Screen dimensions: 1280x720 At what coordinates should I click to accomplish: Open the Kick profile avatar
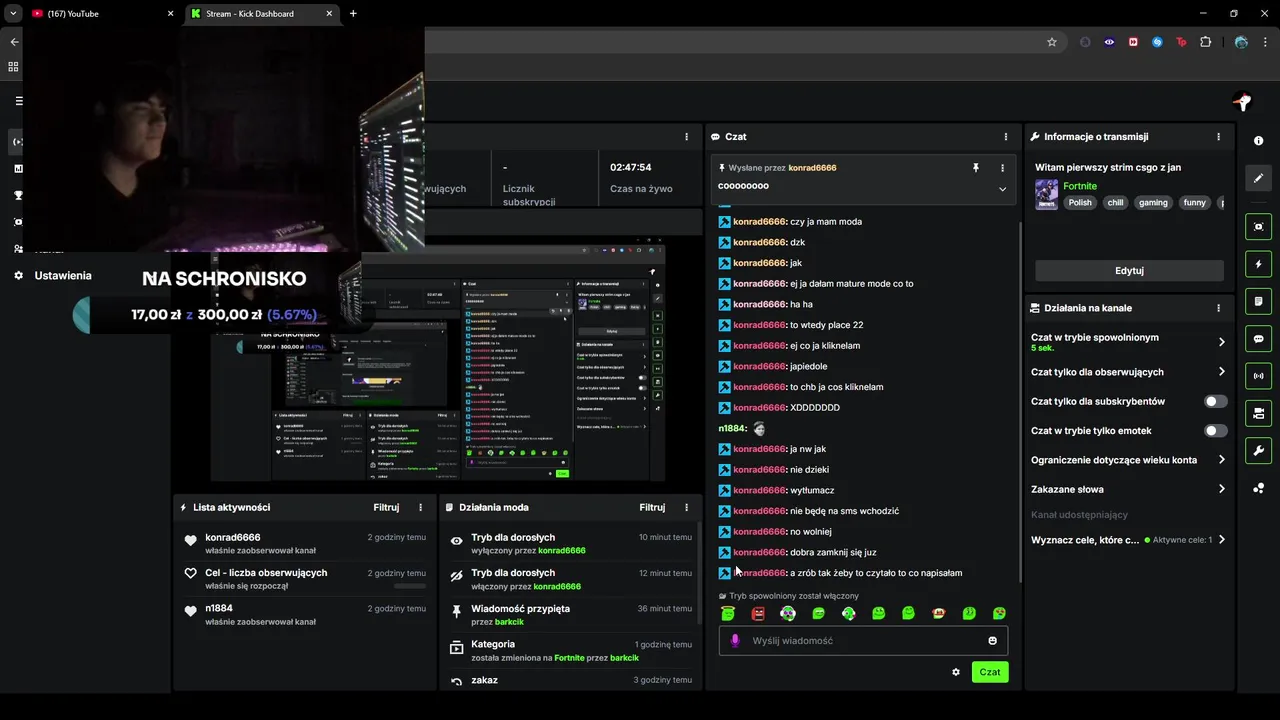click(1242, 101)
